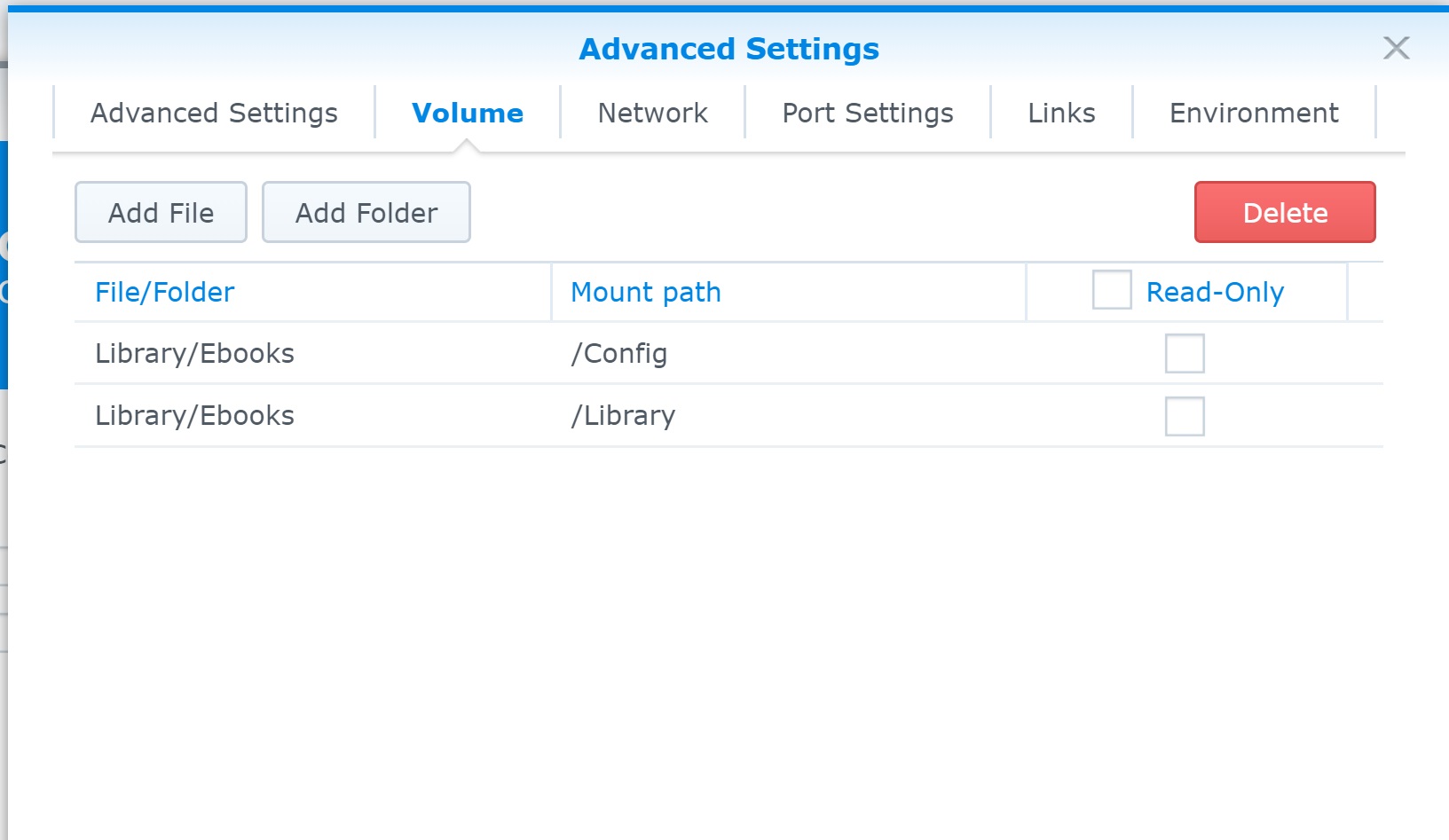Go to the Port Settings tab
The width and height of the screenshot is (1449, 840).
coord(868,114)
